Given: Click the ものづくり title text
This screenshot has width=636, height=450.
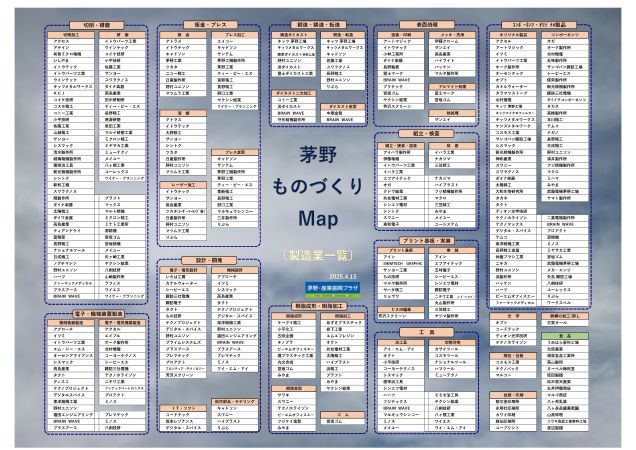Looking at the screenshot, I should click(x=318, y=186).
